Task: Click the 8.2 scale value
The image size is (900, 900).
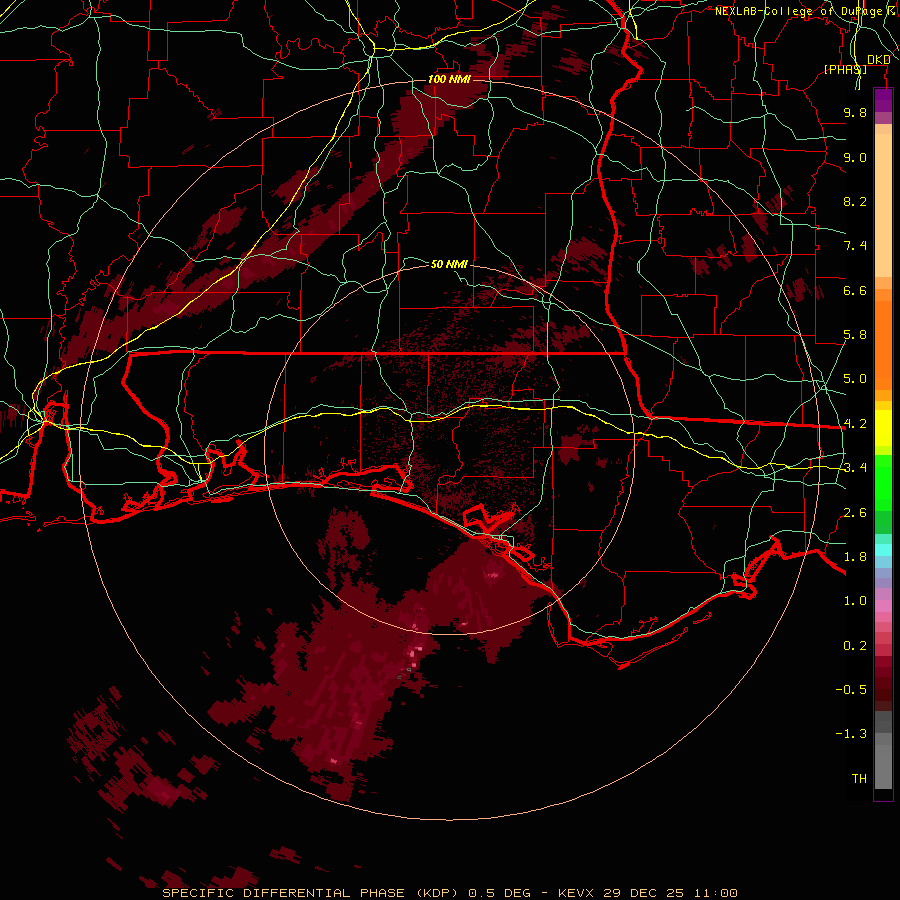Action: tap(855, 201)
